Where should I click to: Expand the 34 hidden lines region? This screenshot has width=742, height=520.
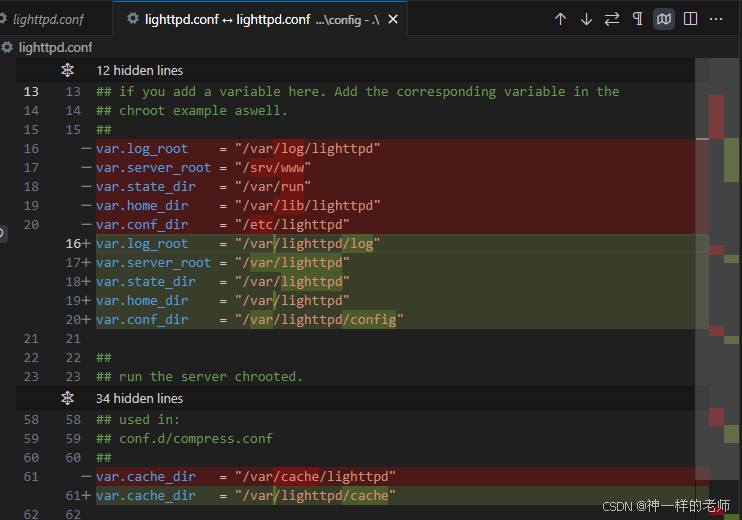[68, 398]
